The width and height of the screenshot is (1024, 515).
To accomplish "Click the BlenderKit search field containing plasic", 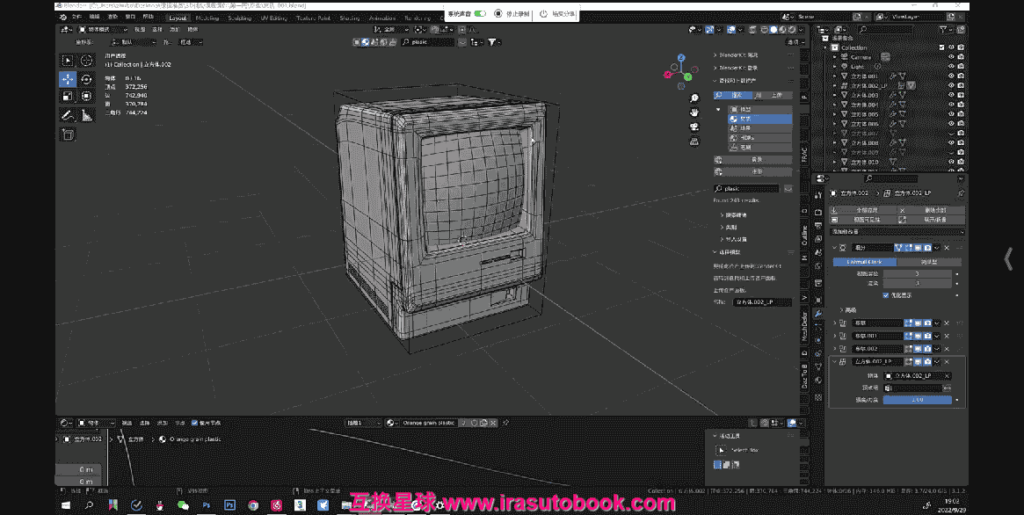I will click(746, 189).
